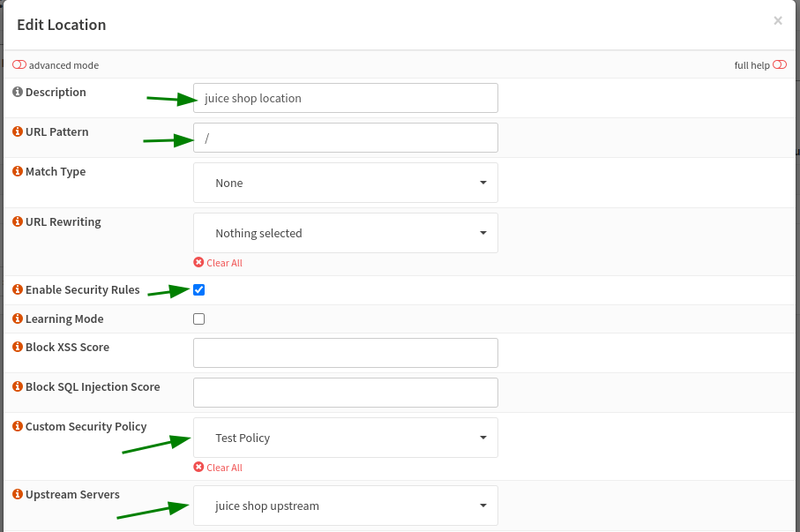
Task: Open the Match Type dropdown
Action: (345, 183)
